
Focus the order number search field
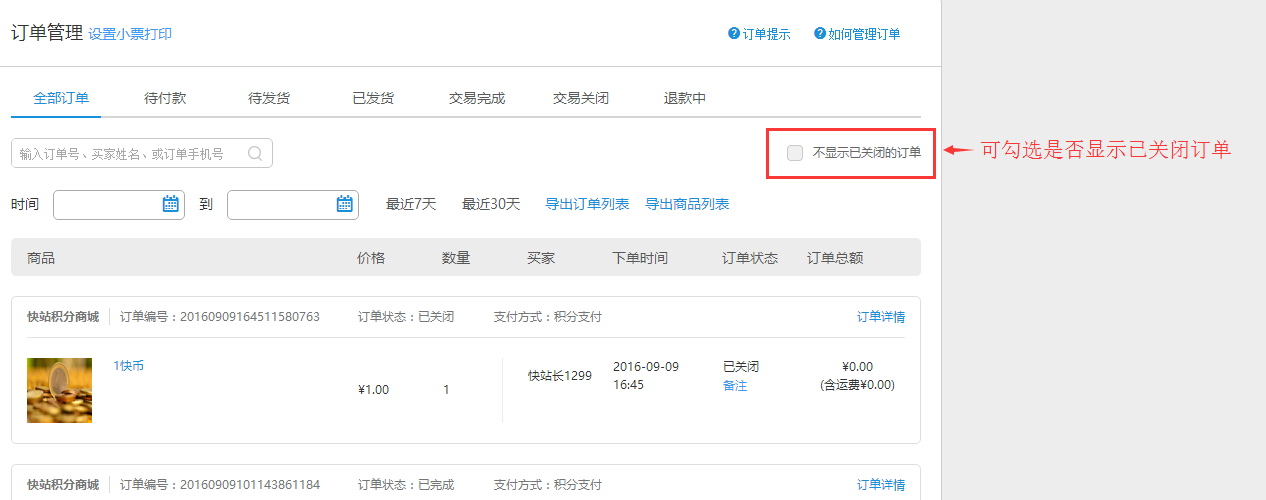coord(130,153)
